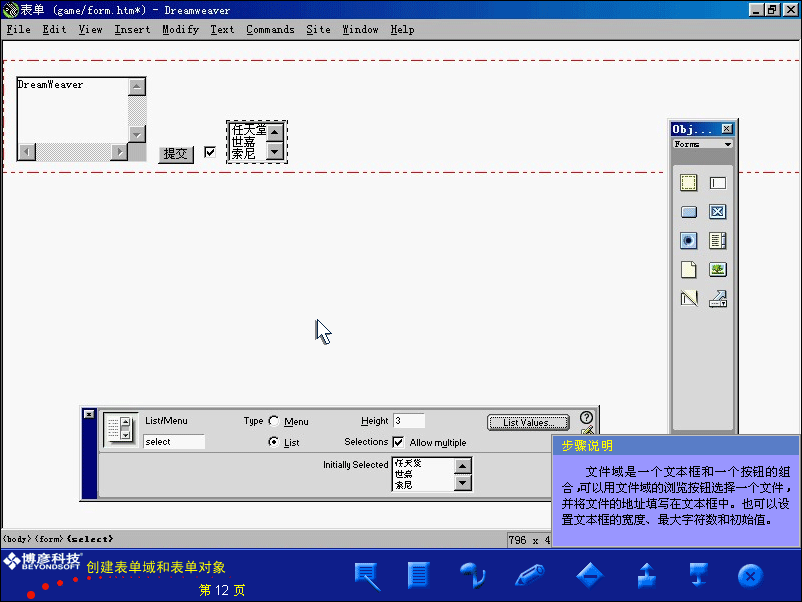Click the 提交 submit button in the form

pos(176,154)
